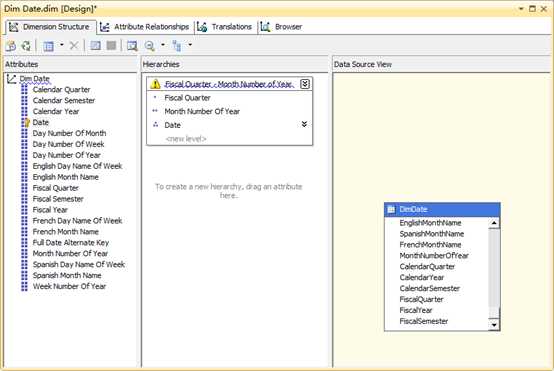Click the Find Table toolbar icon

(x=132, y=46)
